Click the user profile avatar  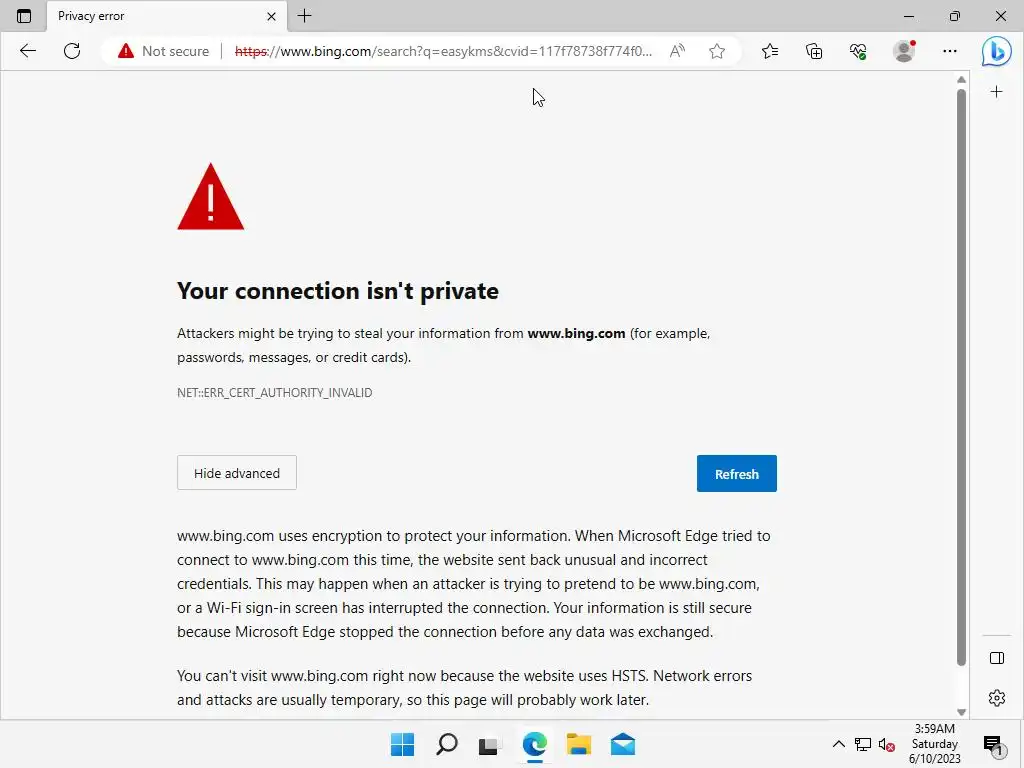click(904, 51)
